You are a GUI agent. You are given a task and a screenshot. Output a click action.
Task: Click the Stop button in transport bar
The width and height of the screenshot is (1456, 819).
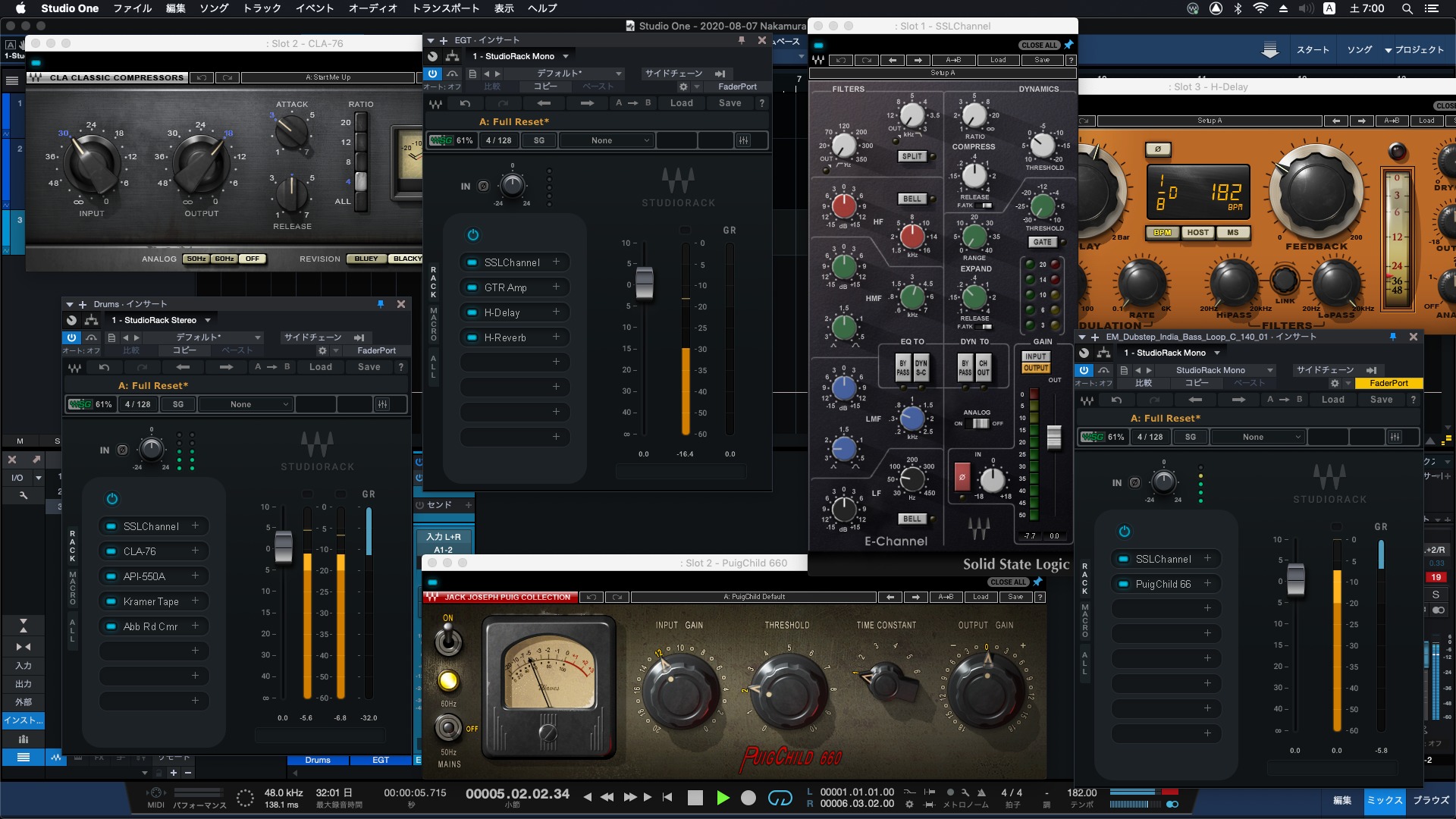[695, 797]
